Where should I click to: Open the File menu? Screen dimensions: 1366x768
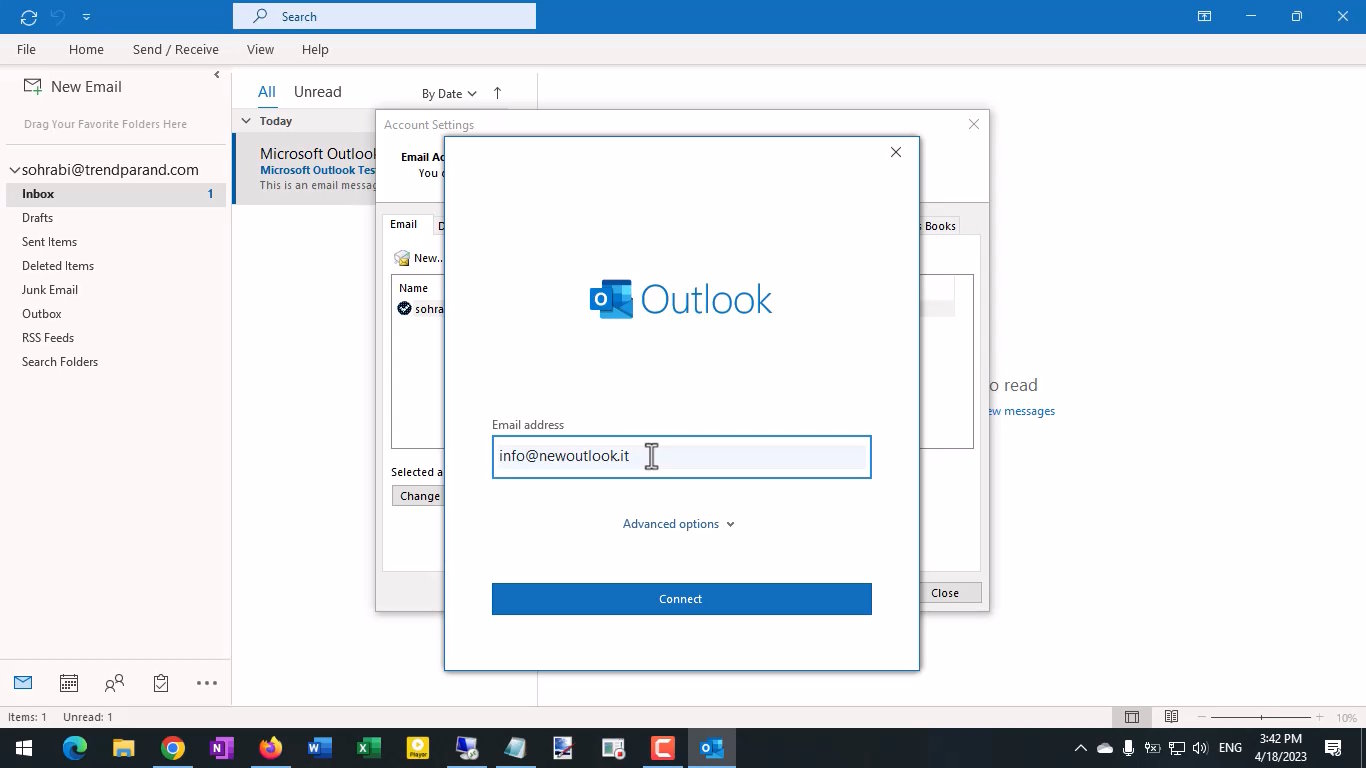[x=26, y=49]
